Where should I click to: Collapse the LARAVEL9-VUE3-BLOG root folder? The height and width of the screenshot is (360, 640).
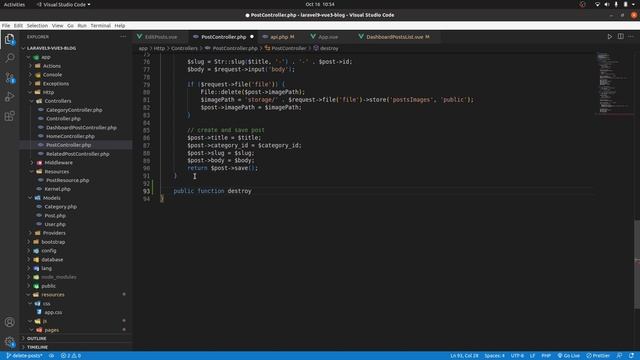pos(51,48)
